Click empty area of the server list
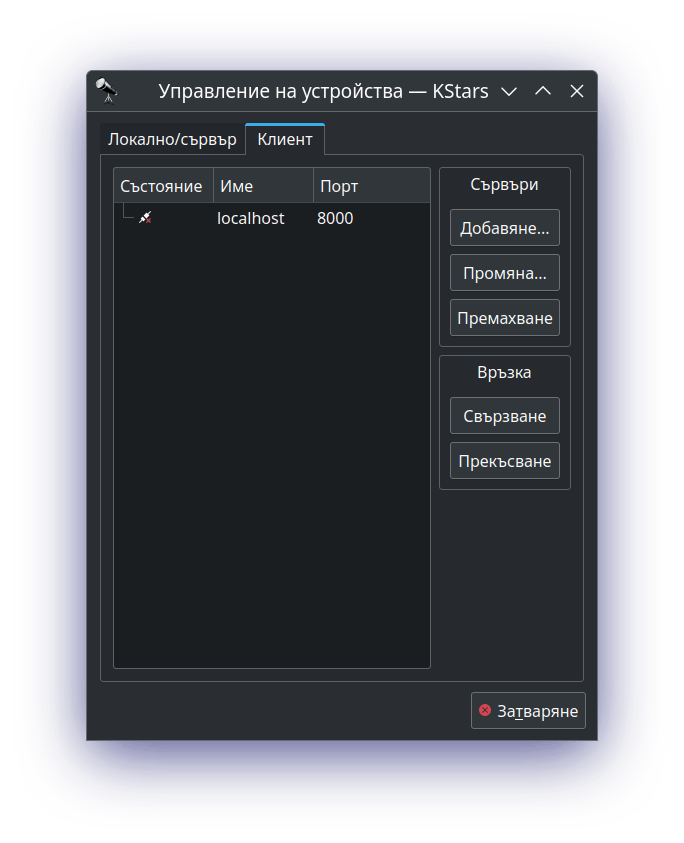684x843 pixels. click(x=271, y=450)
